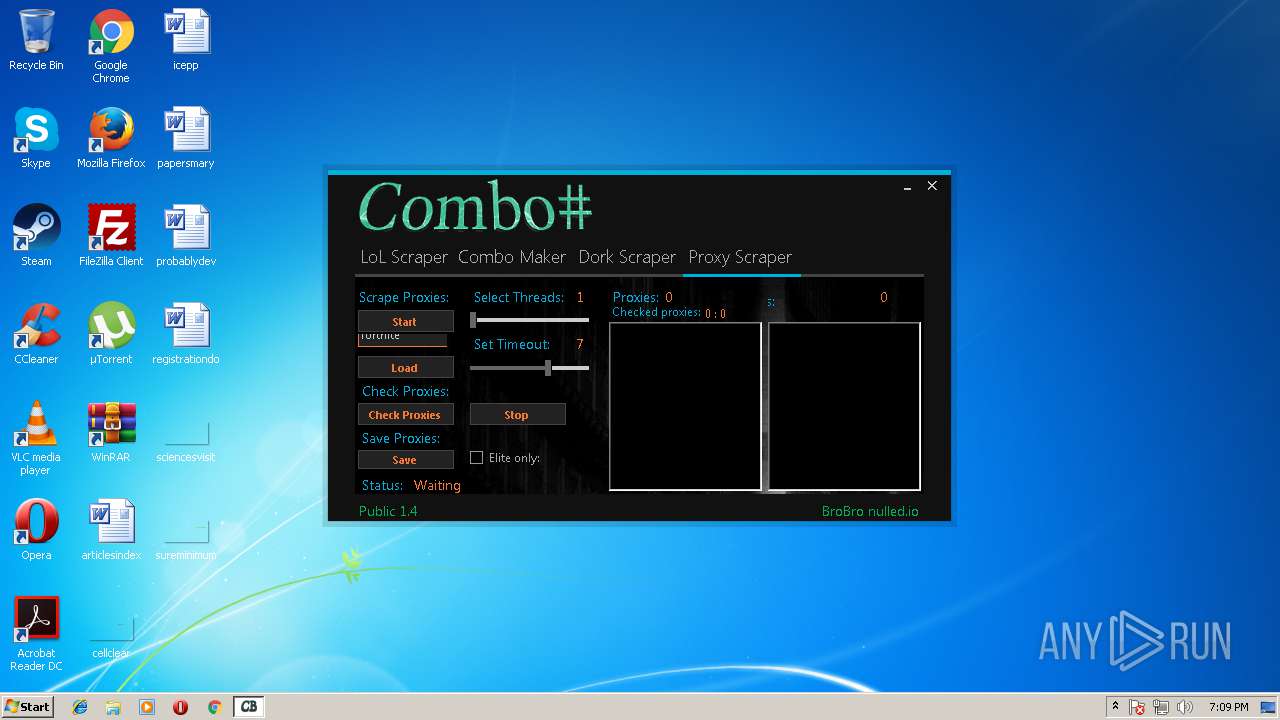
Task: Launch CCleaner desktop shortcut
Action: tap(36, 334)
